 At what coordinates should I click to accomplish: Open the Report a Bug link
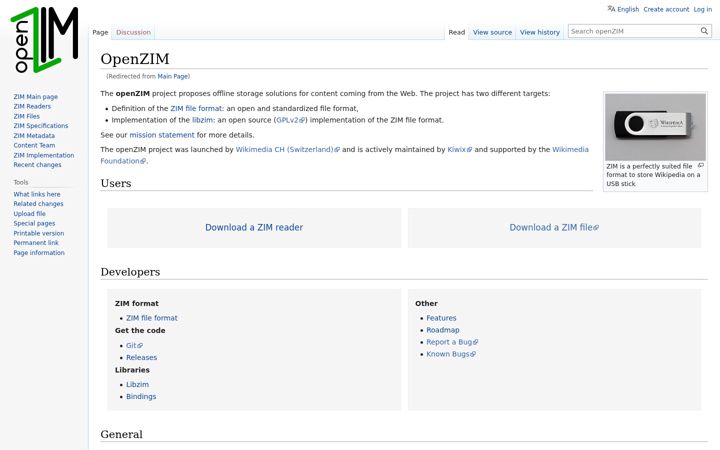click(452, 343)
